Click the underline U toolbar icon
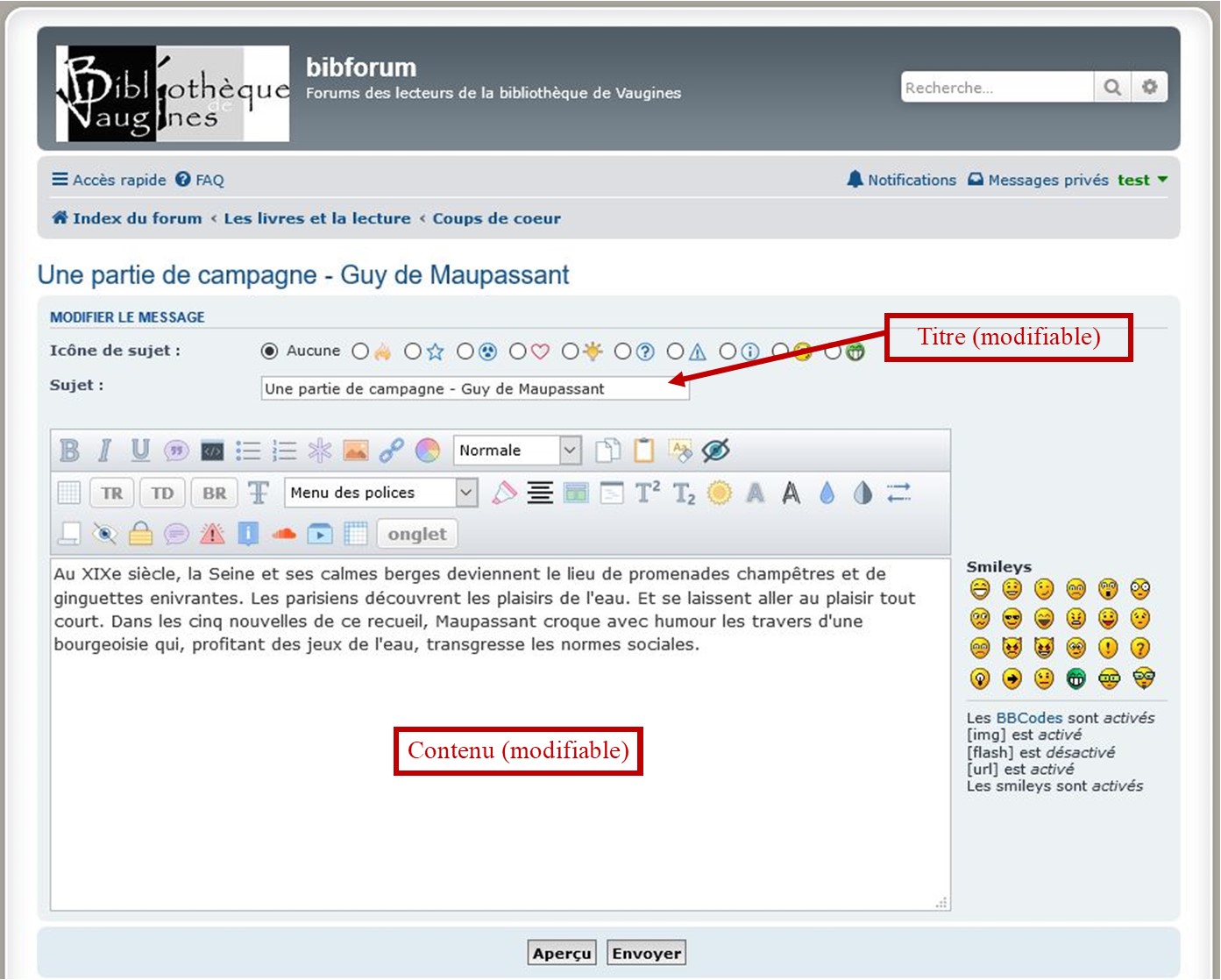Image resolution: width=1221 pixels, height=980 pixels. click(x=140, y=451)
